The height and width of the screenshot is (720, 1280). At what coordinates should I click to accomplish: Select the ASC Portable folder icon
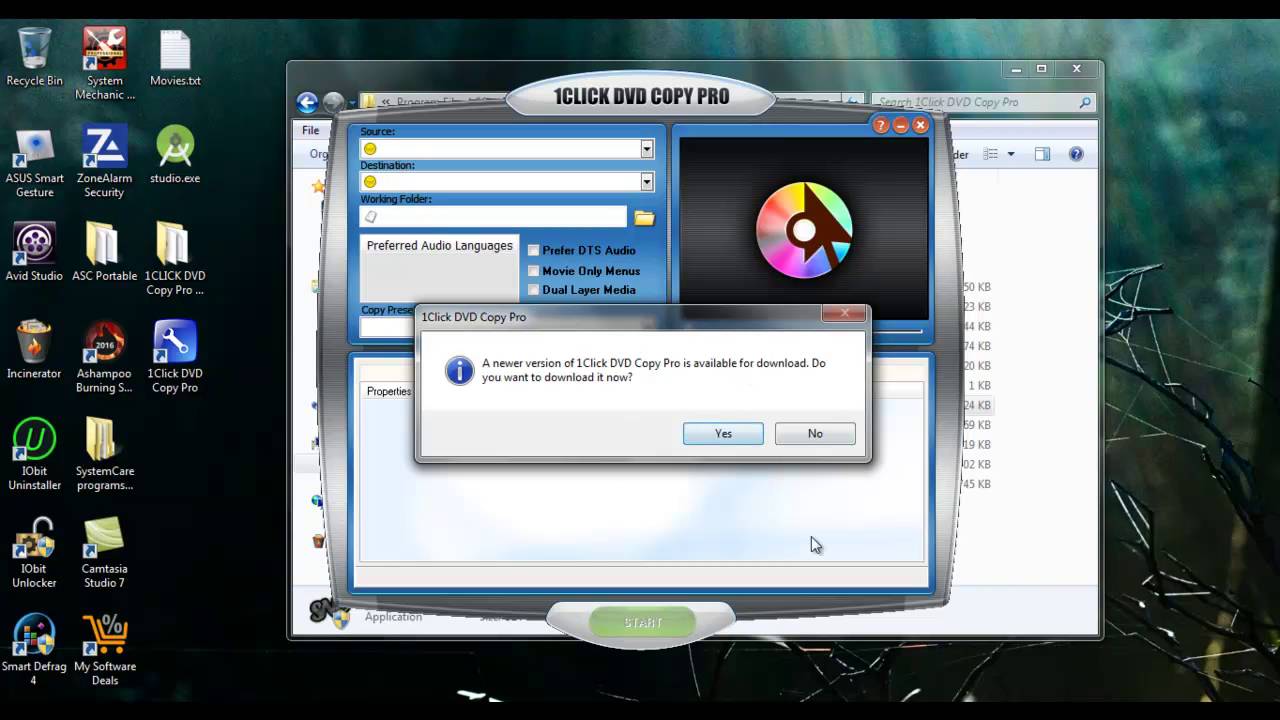[x=104, y=252]
